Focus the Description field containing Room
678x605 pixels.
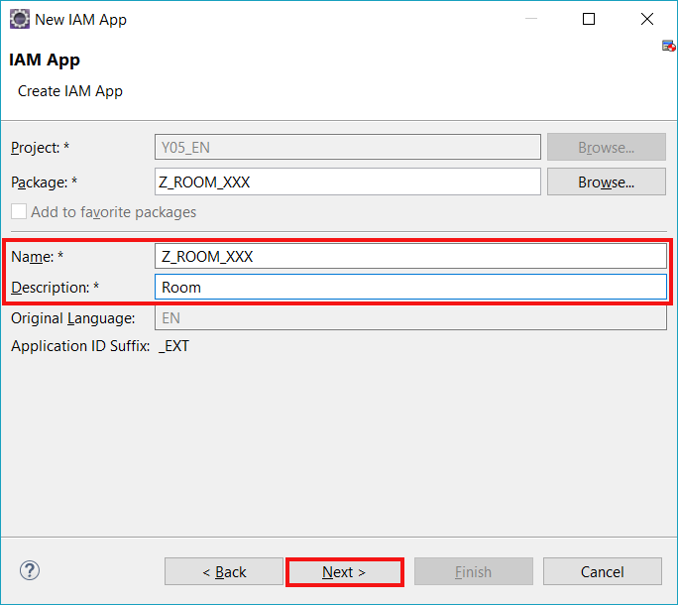pos(410,287)
